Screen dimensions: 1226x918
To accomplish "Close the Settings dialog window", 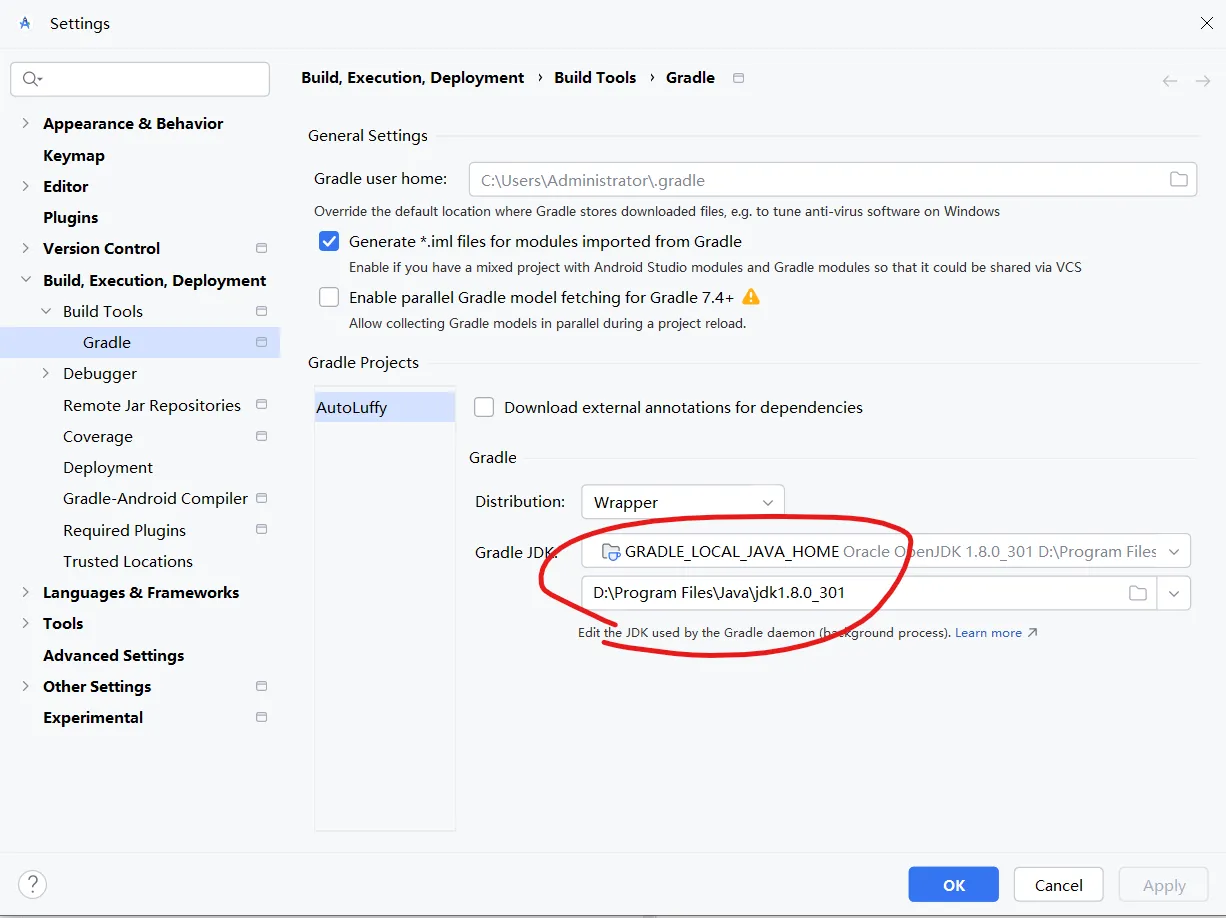I will [x=1206, y=23].
